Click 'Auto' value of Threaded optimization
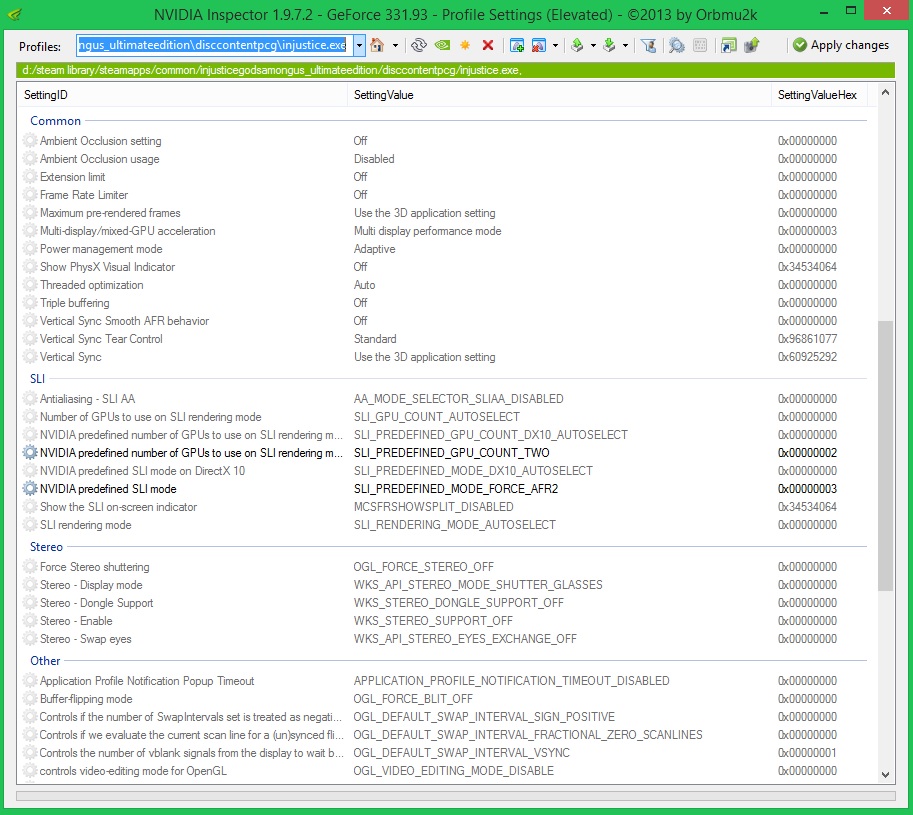This screenshot has height=815, width=913. click(365, 285)
